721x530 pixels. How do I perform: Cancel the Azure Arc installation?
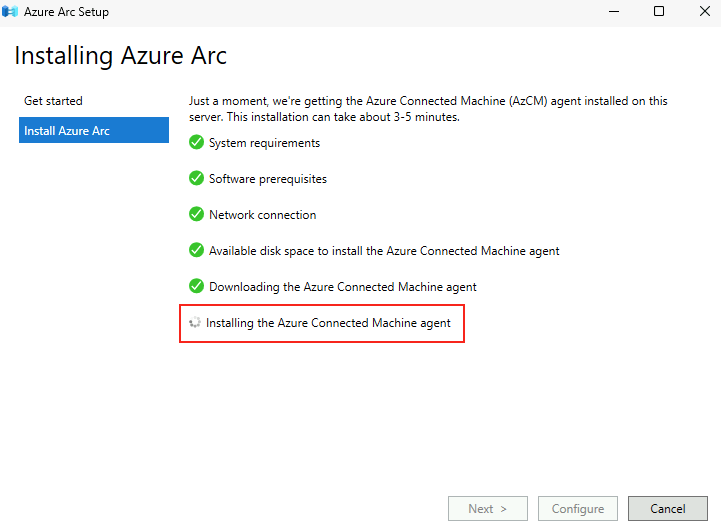(668, 508)
